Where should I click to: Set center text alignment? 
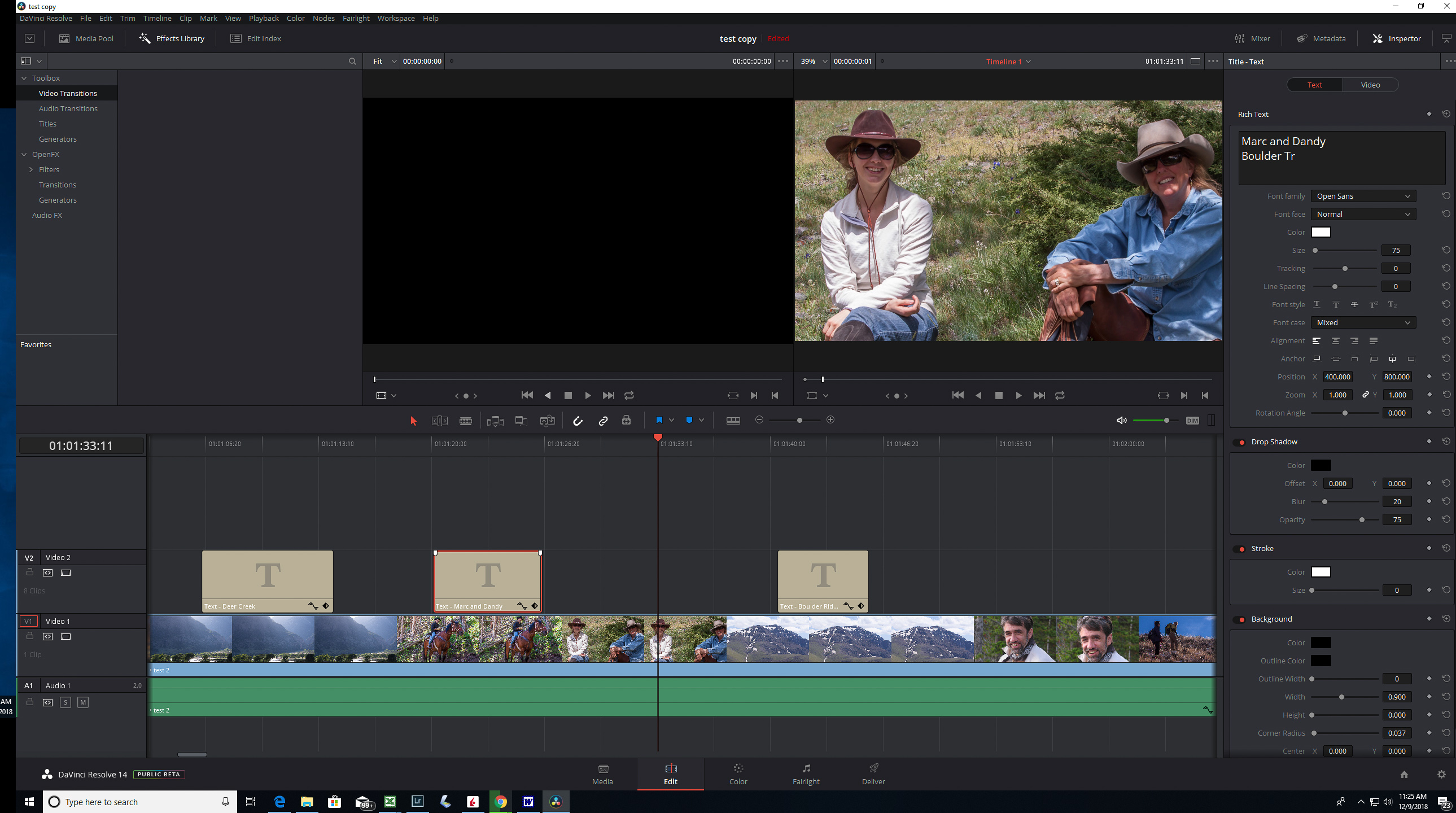(1335, 341)
